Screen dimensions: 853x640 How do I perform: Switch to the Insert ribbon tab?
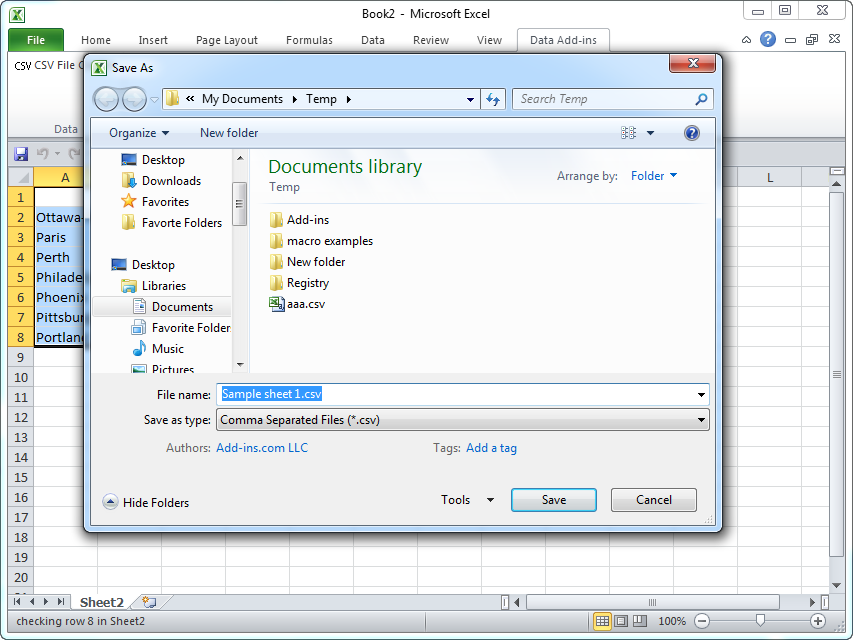153,40
